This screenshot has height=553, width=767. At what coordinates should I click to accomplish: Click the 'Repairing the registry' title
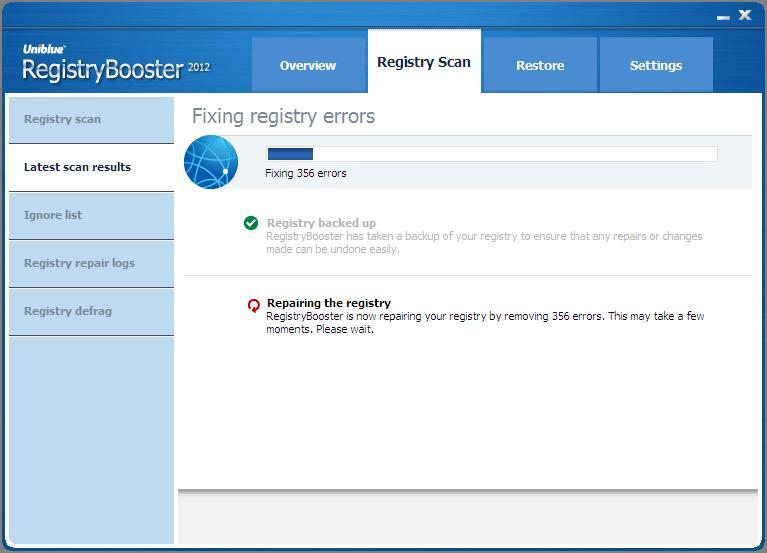329,303
